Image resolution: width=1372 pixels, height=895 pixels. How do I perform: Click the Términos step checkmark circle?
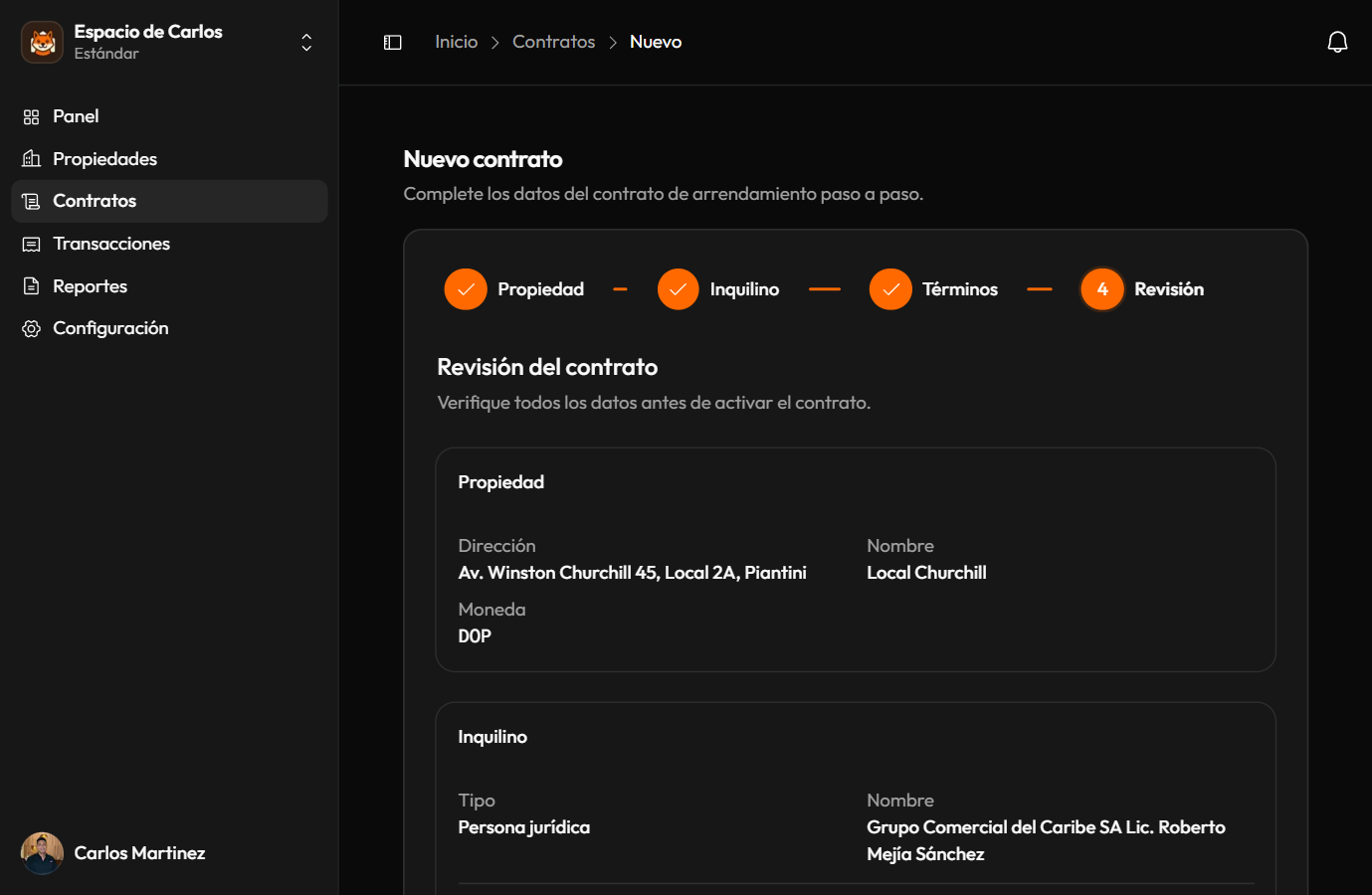(x=890, y=289)
